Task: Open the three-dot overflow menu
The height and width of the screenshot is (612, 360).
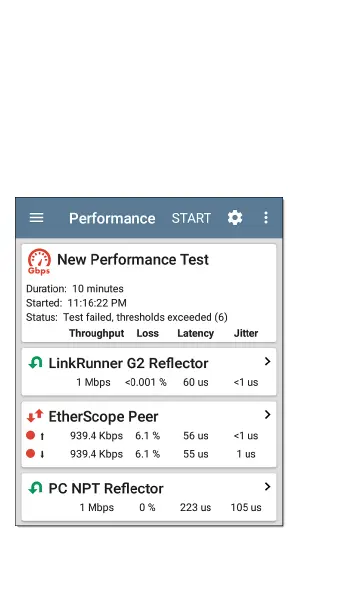Action: pyautogui.click(x=266, y=218)
